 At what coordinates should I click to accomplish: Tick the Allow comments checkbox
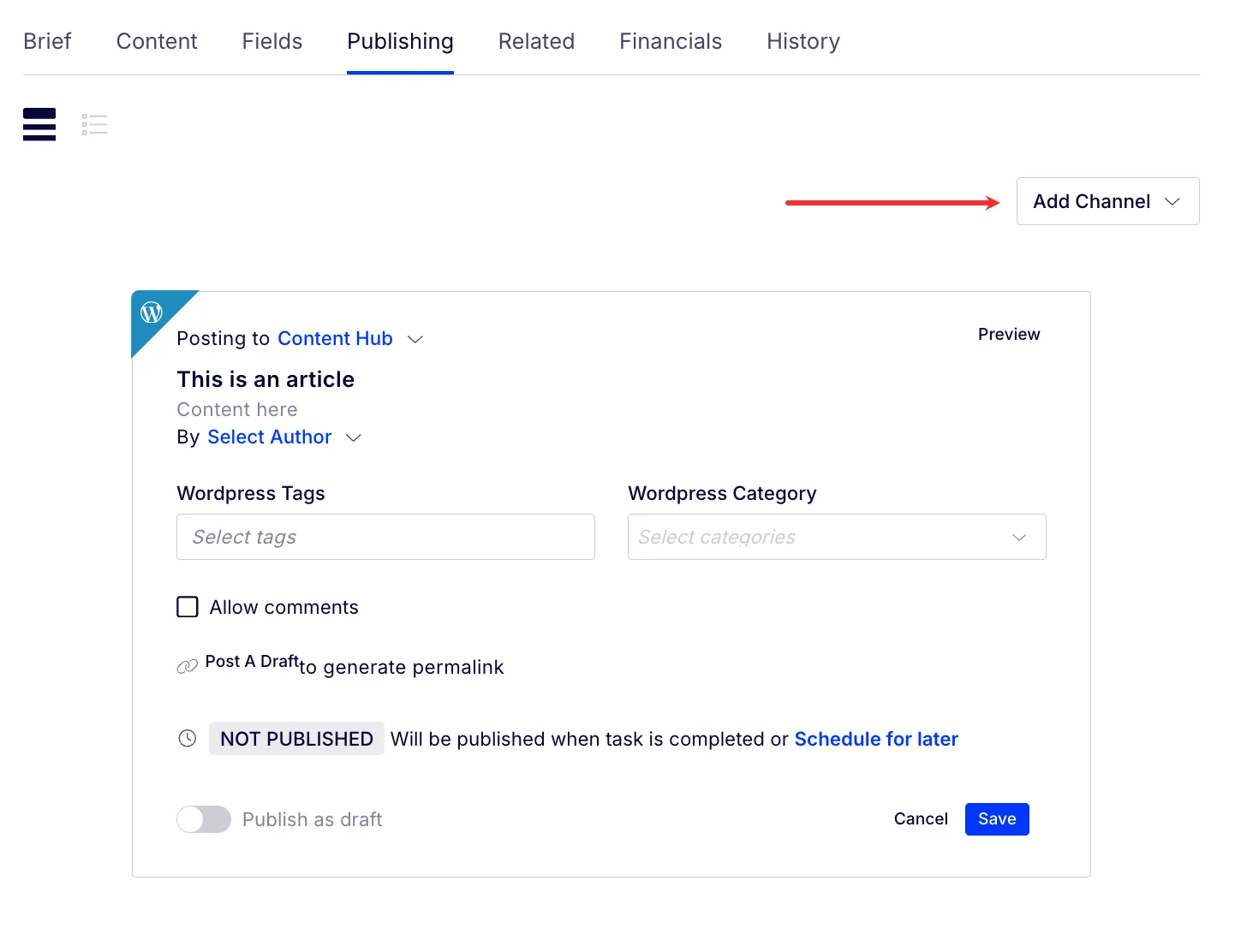[x=188, y=607]
